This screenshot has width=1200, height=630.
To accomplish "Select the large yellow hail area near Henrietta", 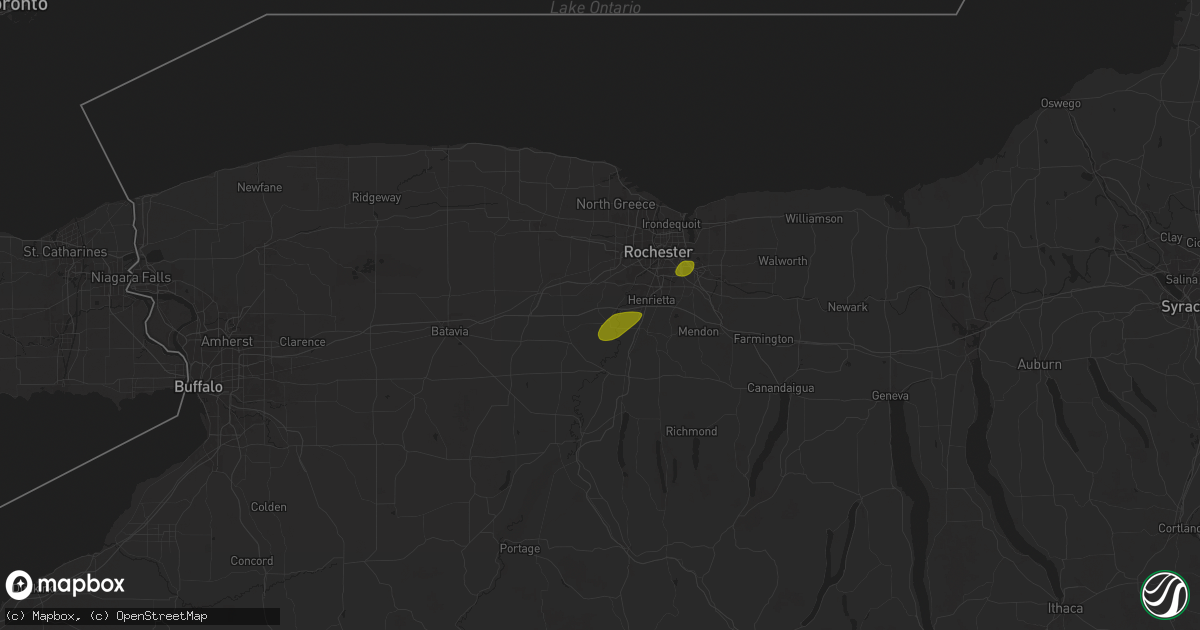I will (619, 325).
